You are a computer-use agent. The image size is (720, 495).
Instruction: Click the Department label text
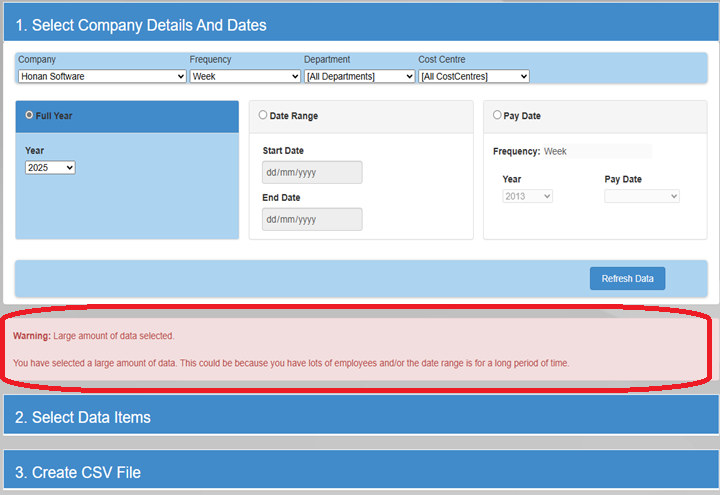click(x=327, y=60)
